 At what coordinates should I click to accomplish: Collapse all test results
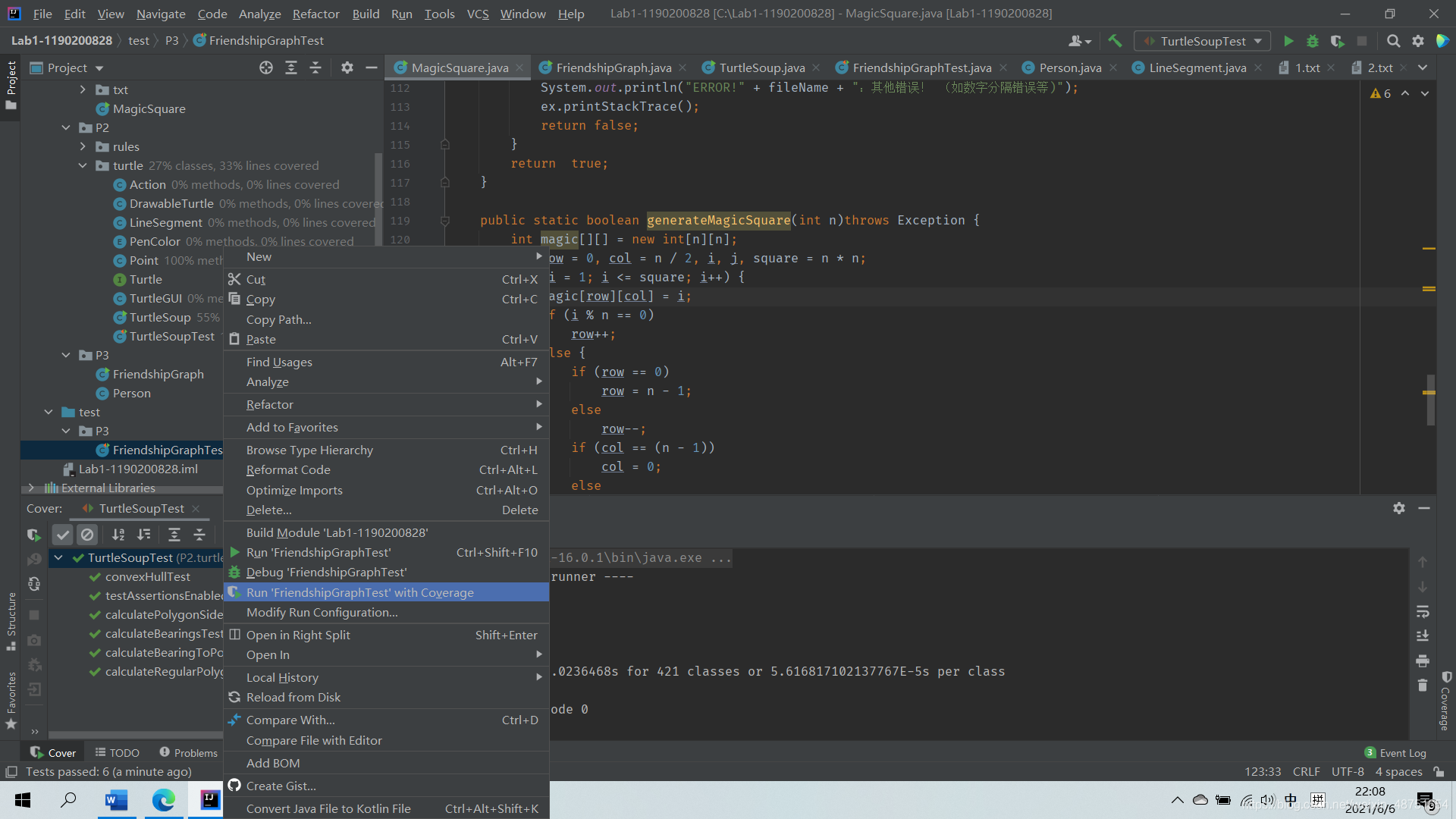tap(199, 535)
